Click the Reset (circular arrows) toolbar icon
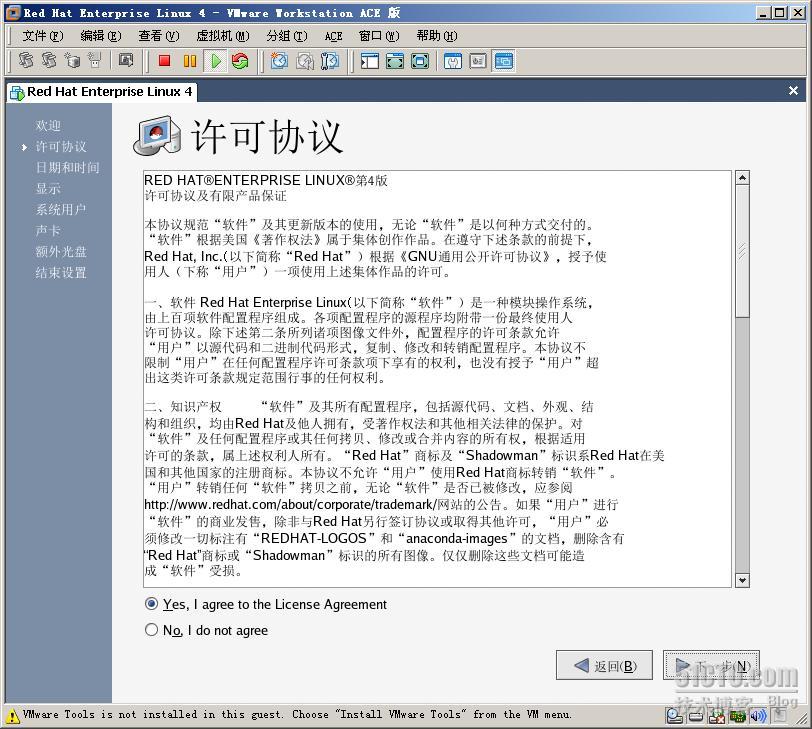812x729 pixels. coord(240,61)
